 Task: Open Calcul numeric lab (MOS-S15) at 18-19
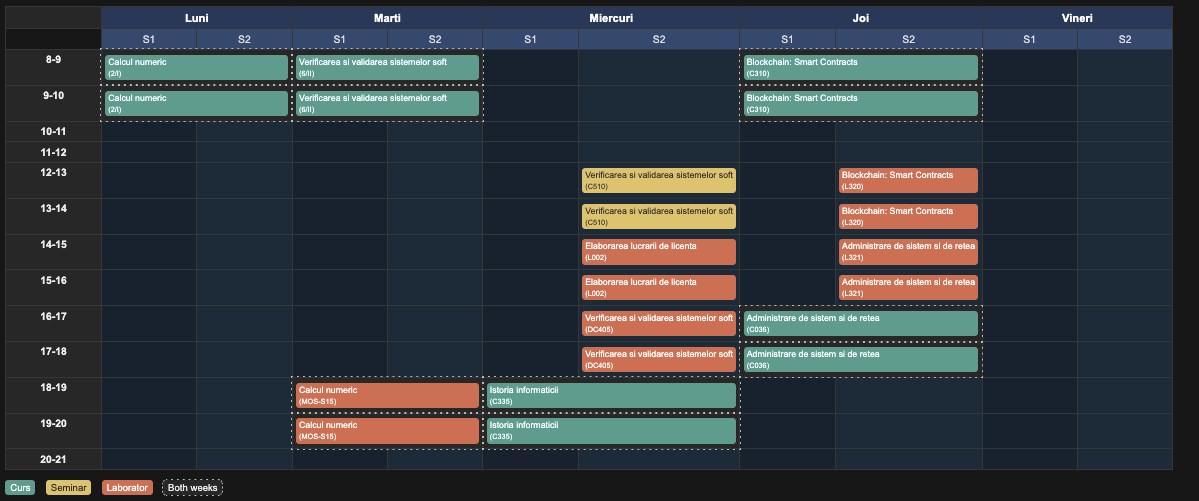point(388,395)
